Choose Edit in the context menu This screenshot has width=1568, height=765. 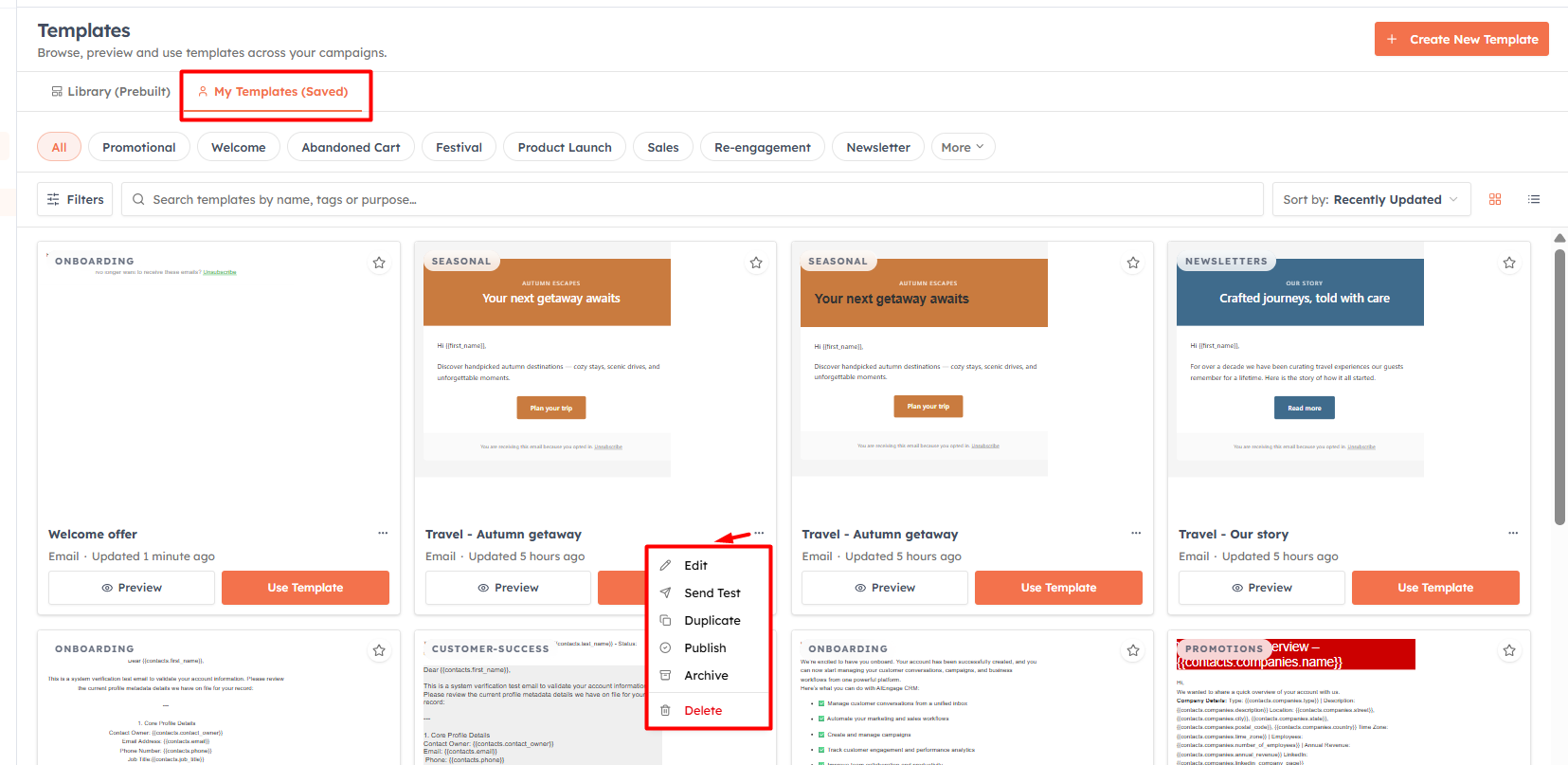click(709, 565)
